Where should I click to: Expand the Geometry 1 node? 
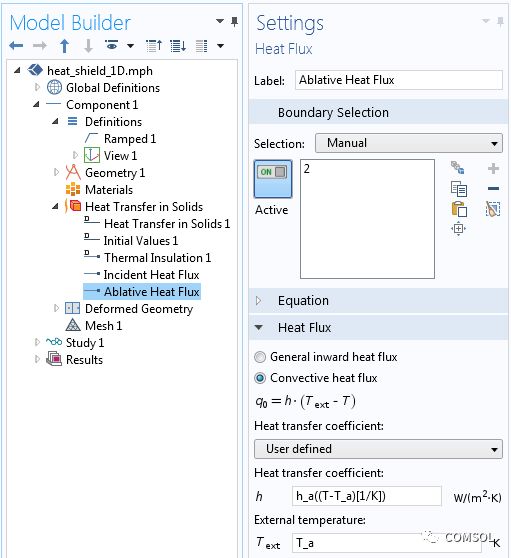56,172
